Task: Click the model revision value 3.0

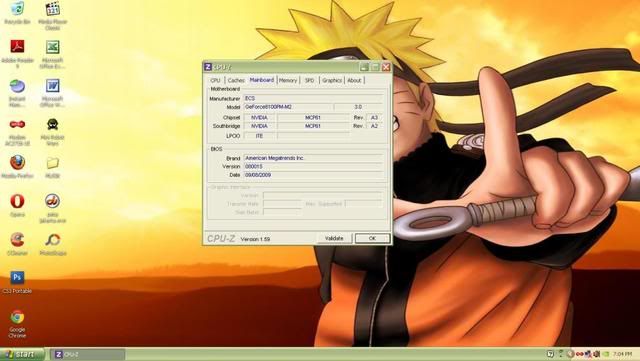Action: click(x=358, y=107)
